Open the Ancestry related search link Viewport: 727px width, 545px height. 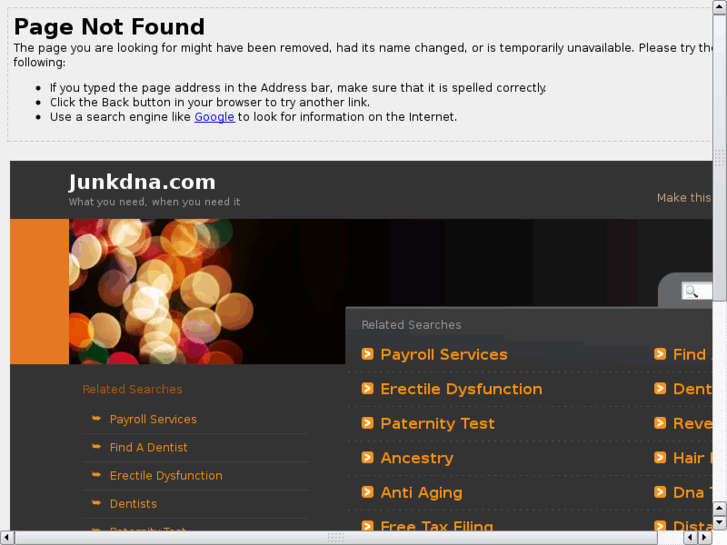click(x=417, y=458)
